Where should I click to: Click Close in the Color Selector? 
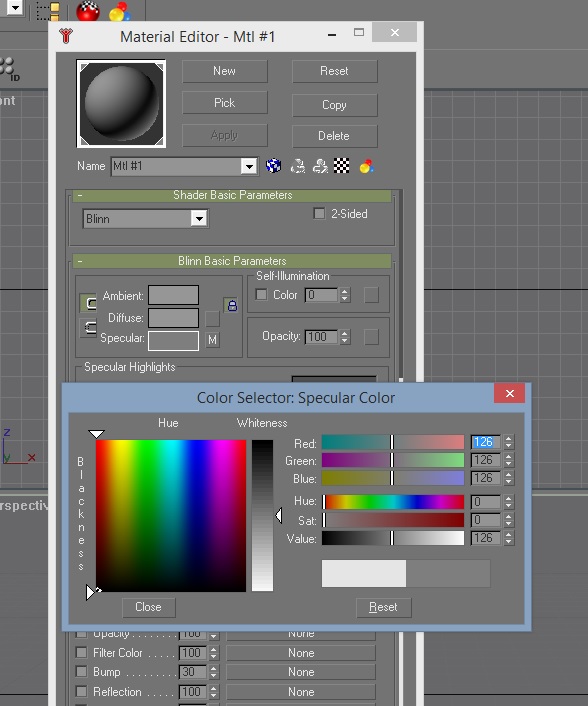click(149, 607)
